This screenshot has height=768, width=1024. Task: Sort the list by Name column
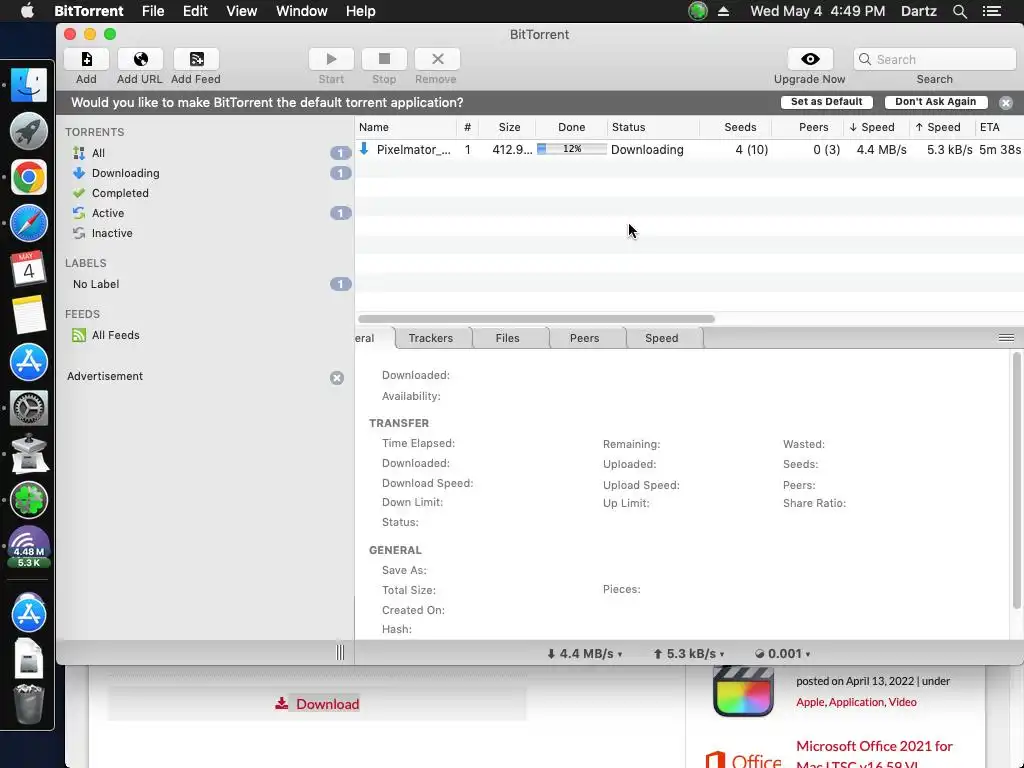click(406, 127)
